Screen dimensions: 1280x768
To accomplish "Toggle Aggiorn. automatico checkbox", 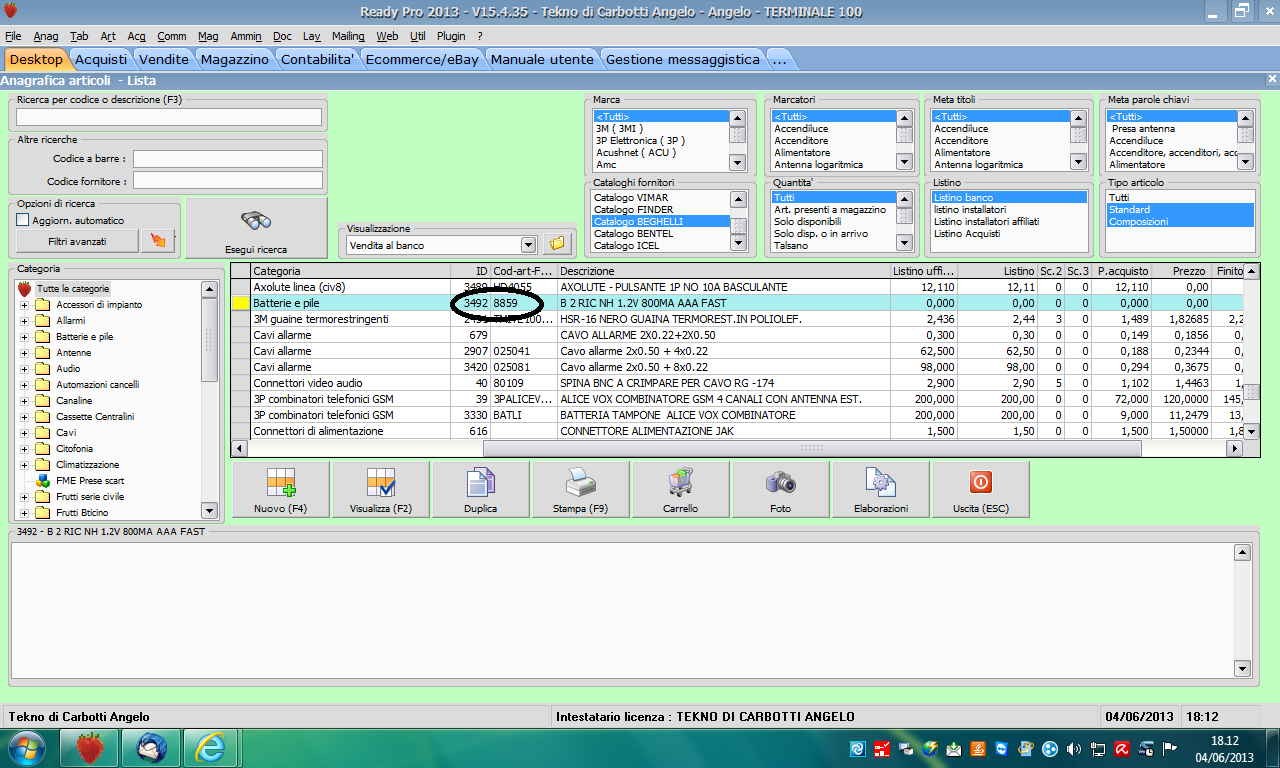I will [x=23, y=220].
